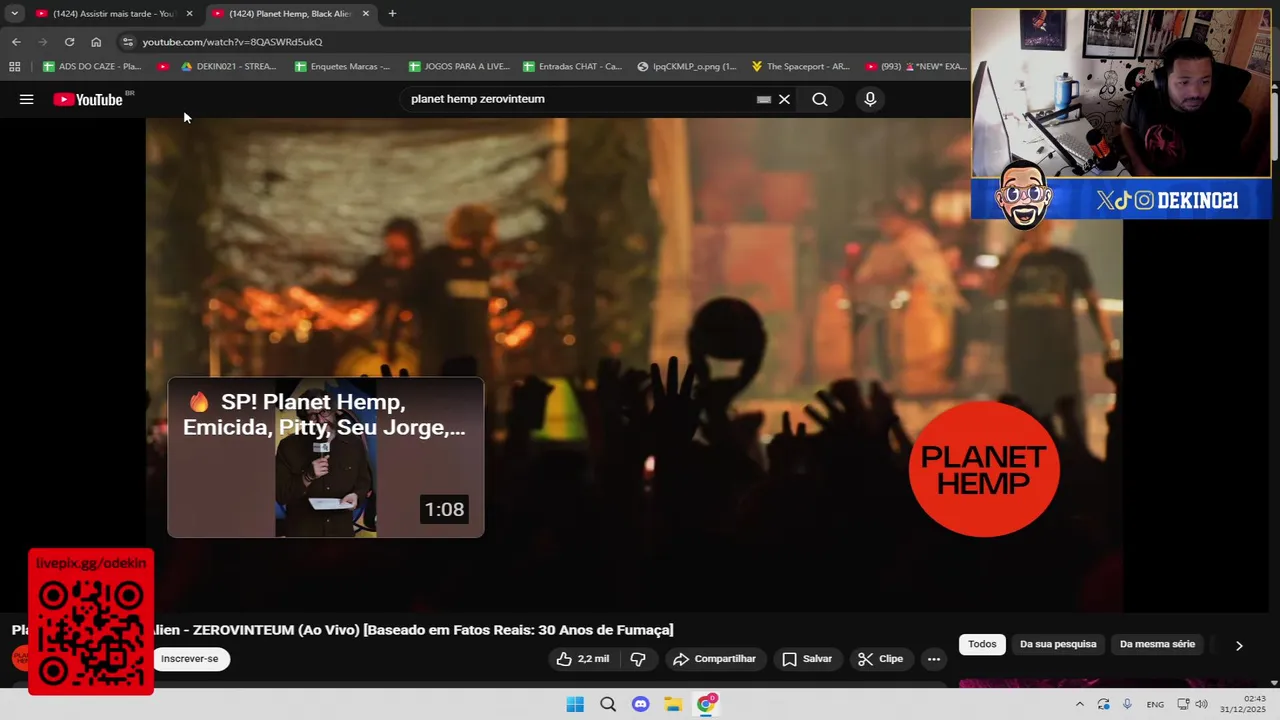Open The Spaceport bookmark

click(x=801, y=67)
